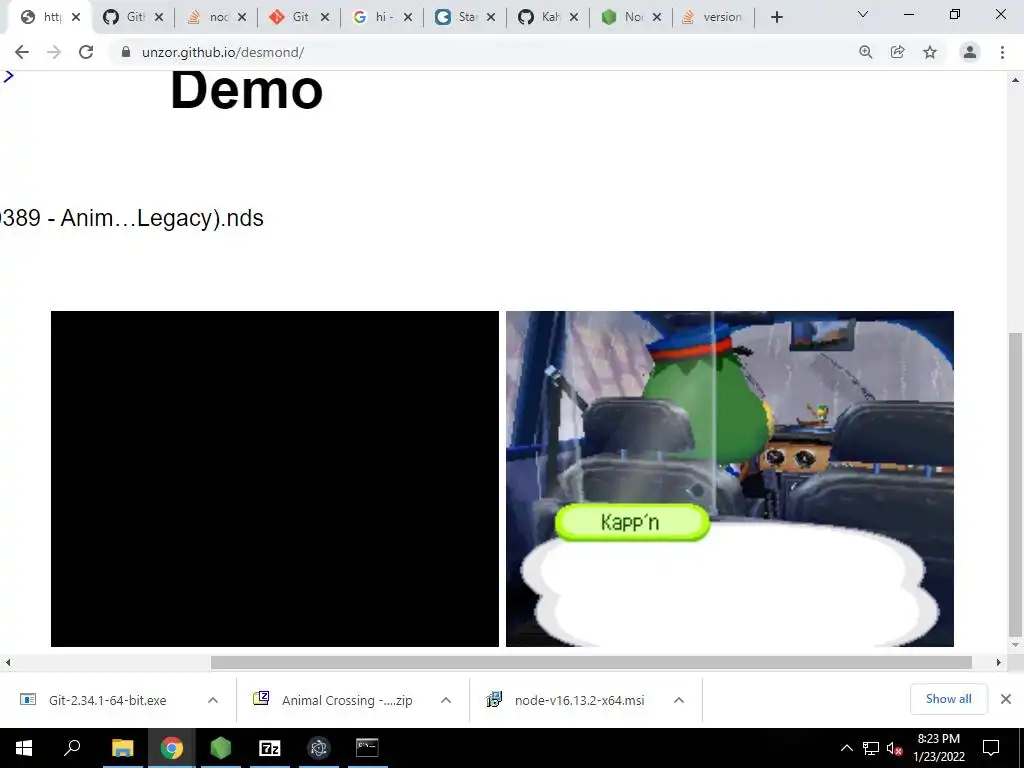Reload the desmond page
Image resolution: width=1024 pixels, height=768 pixels.
pyautogui.click(x=86, y=52)
